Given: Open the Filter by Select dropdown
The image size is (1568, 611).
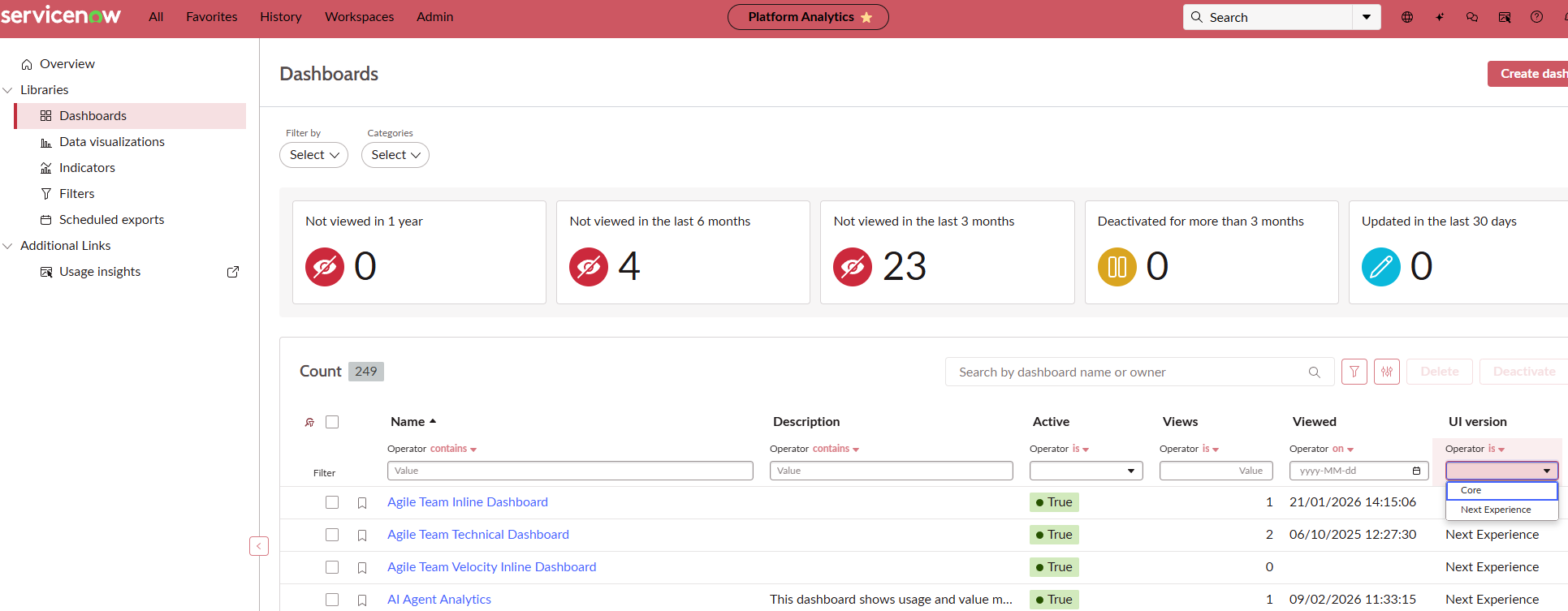Looking at the screenshot, I should 314,155.
